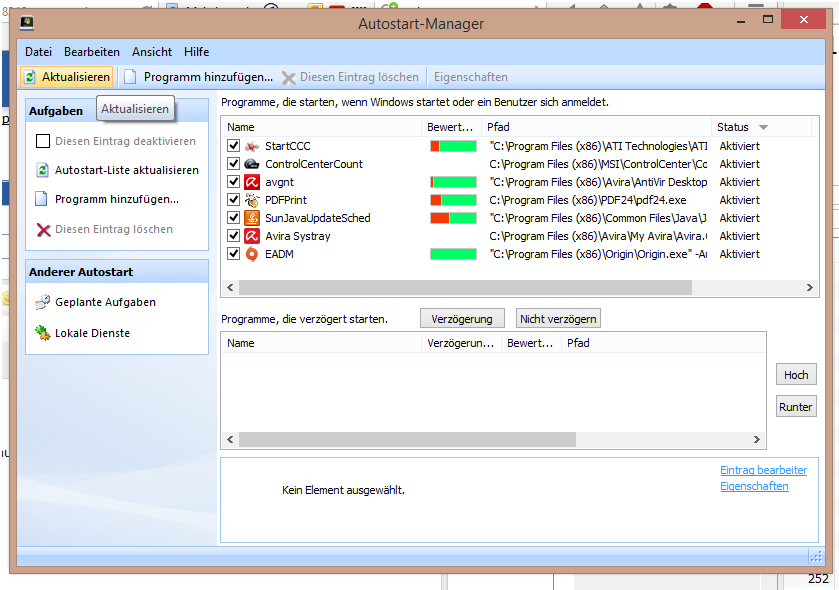839x590 pixels.
Task: Click the Aktualisieren refresh toolbar icon
Action: [x=30, y=77]
